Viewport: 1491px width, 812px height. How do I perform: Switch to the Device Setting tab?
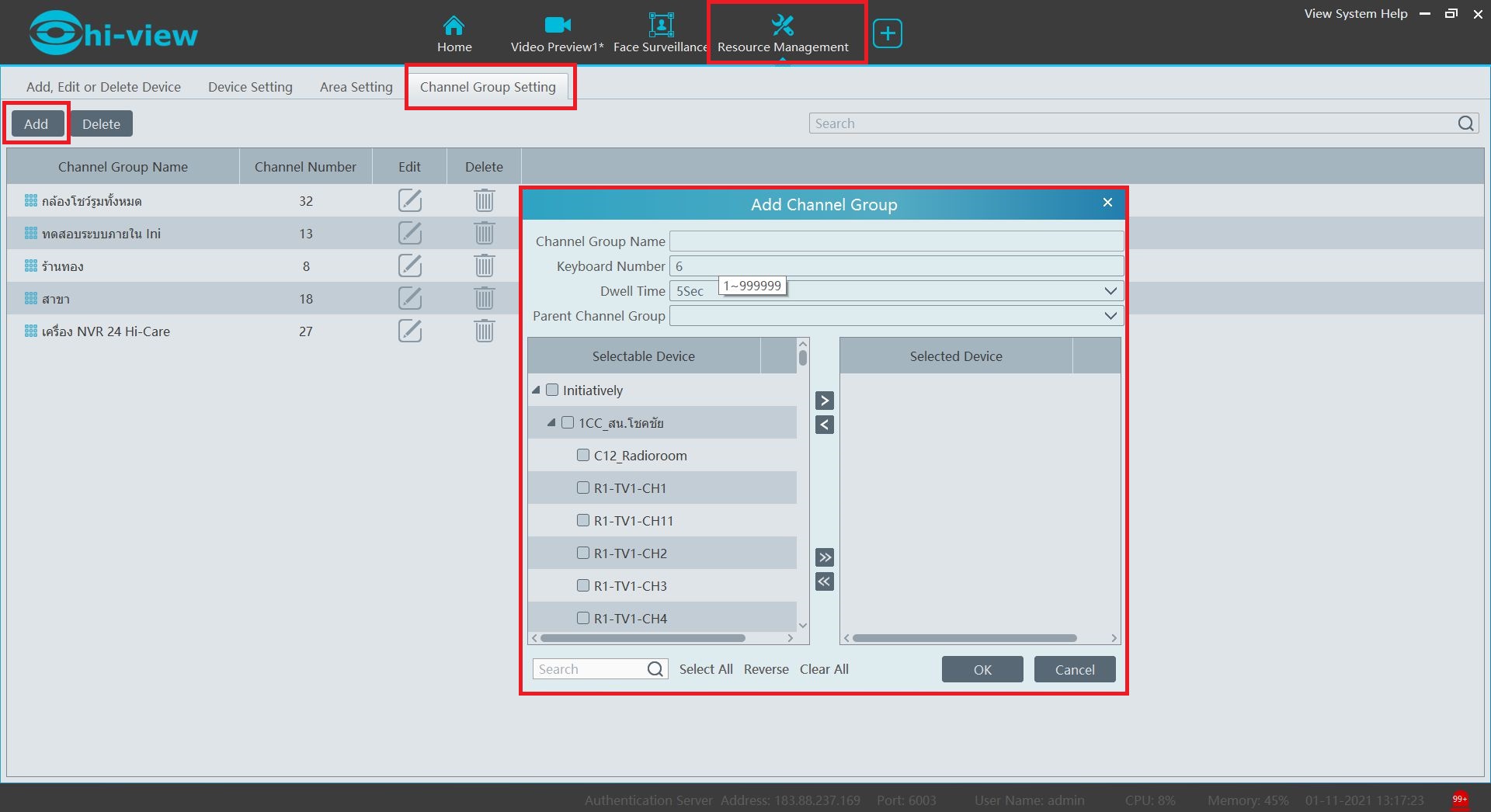(250, 87)
